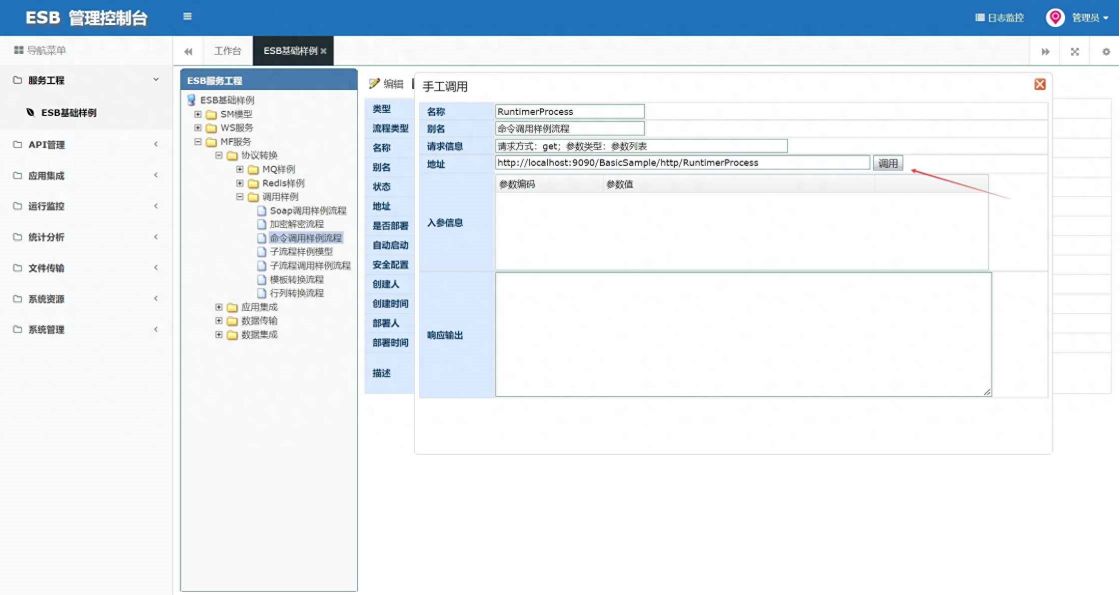
Task: Select the WS服务 folder icon
Action: click(x=211, y=128)
